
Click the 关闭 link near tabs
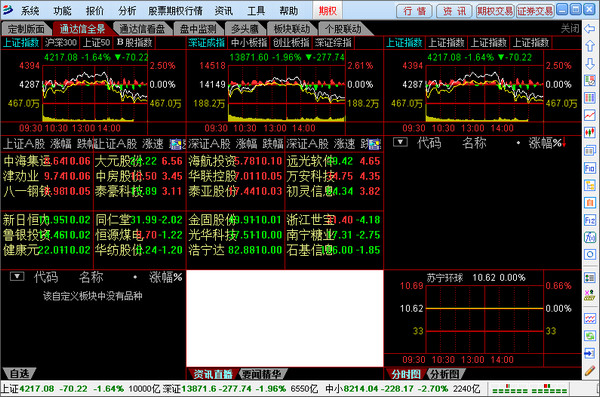570,28
